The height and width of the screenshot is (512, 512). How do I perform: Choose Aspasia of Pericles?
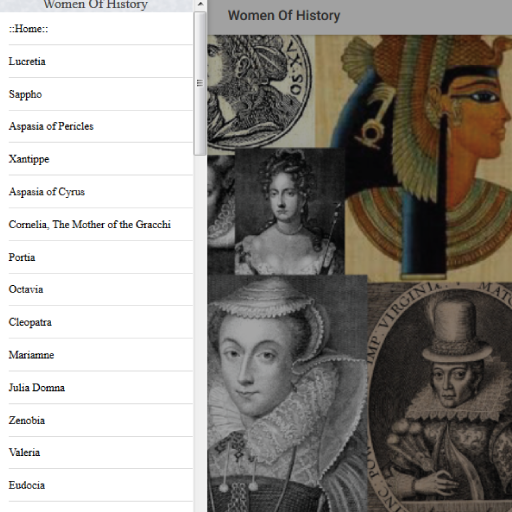tap(101, 126)
